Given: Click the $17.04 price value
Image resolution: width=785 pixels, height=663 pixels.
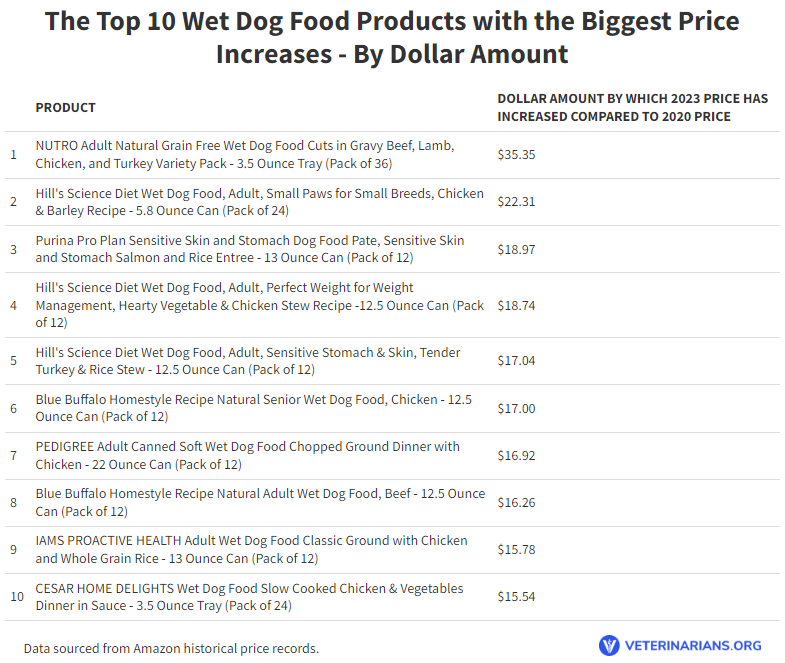Looking at the screenshot, I should coord(516,361).
